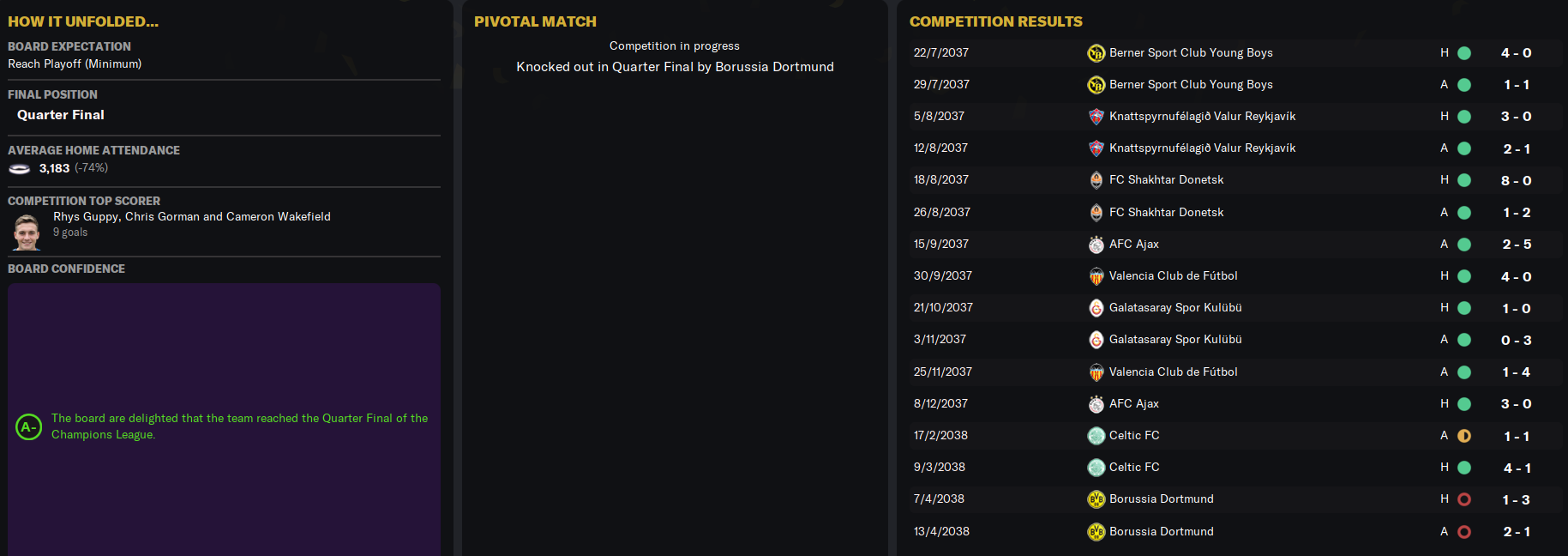This screenshot has width=1568, height=556.
Task: Click the (-74%) attendance change value
Action: [x=91, y=168]
